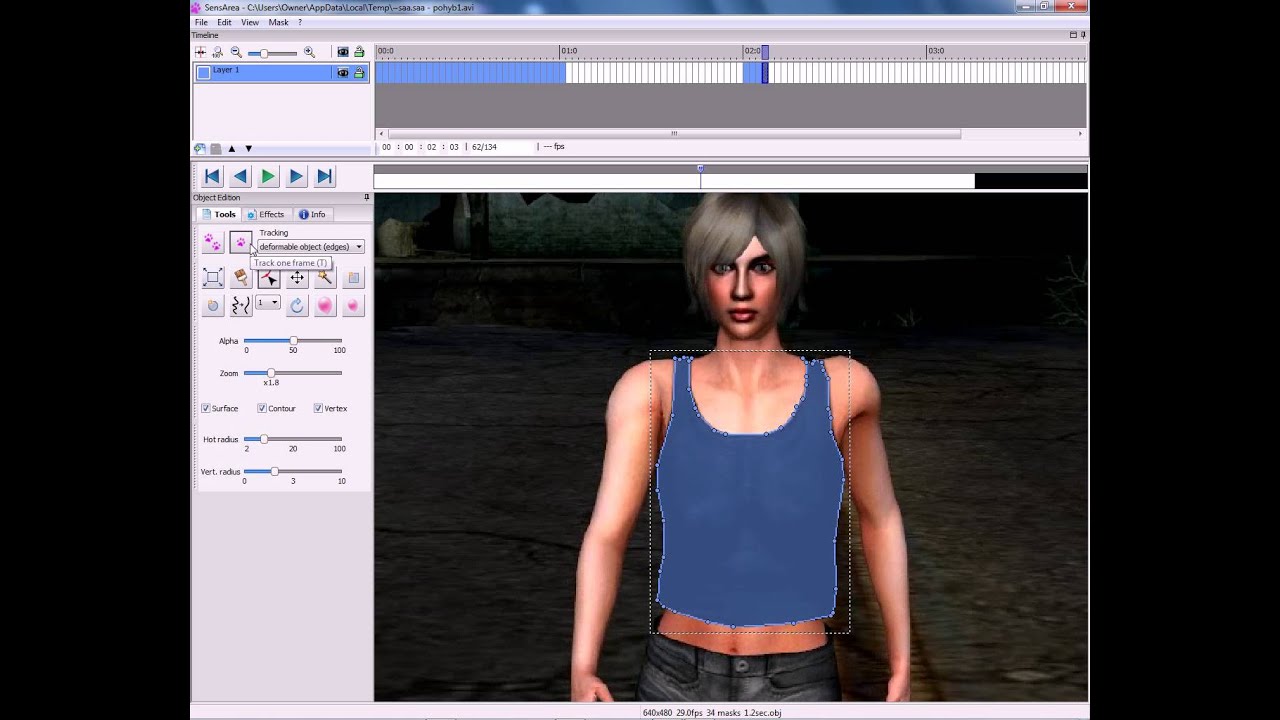1280x720 pixels.
Task: Click the double paw-print tracking button
Action: coord(212,242)
